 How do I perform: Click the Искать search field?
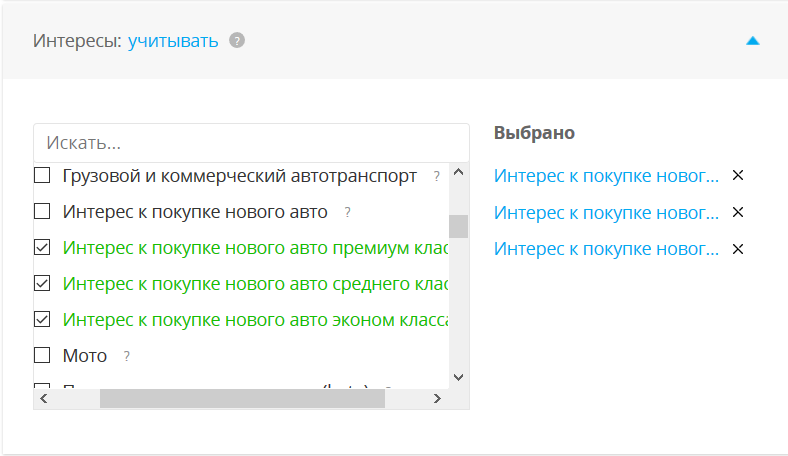(x=250, y=143)
